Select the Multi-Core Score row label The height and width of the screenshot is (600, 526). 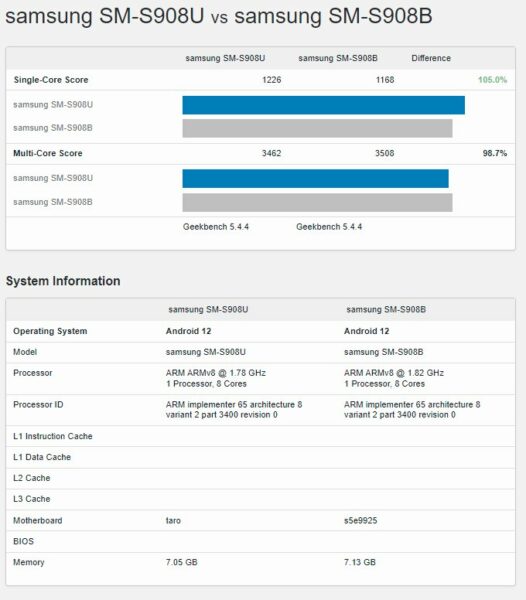(48, 153)
